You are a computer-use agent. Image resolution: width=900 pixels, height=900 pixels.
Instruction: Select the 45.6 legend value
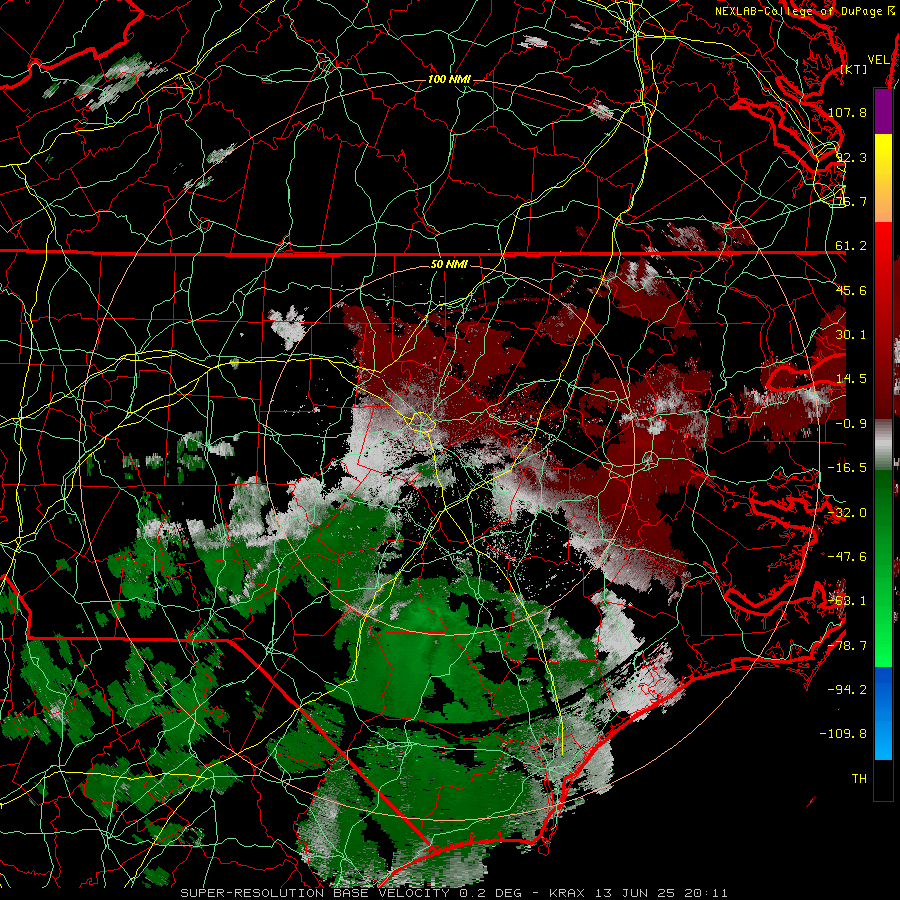pos(851,290)
